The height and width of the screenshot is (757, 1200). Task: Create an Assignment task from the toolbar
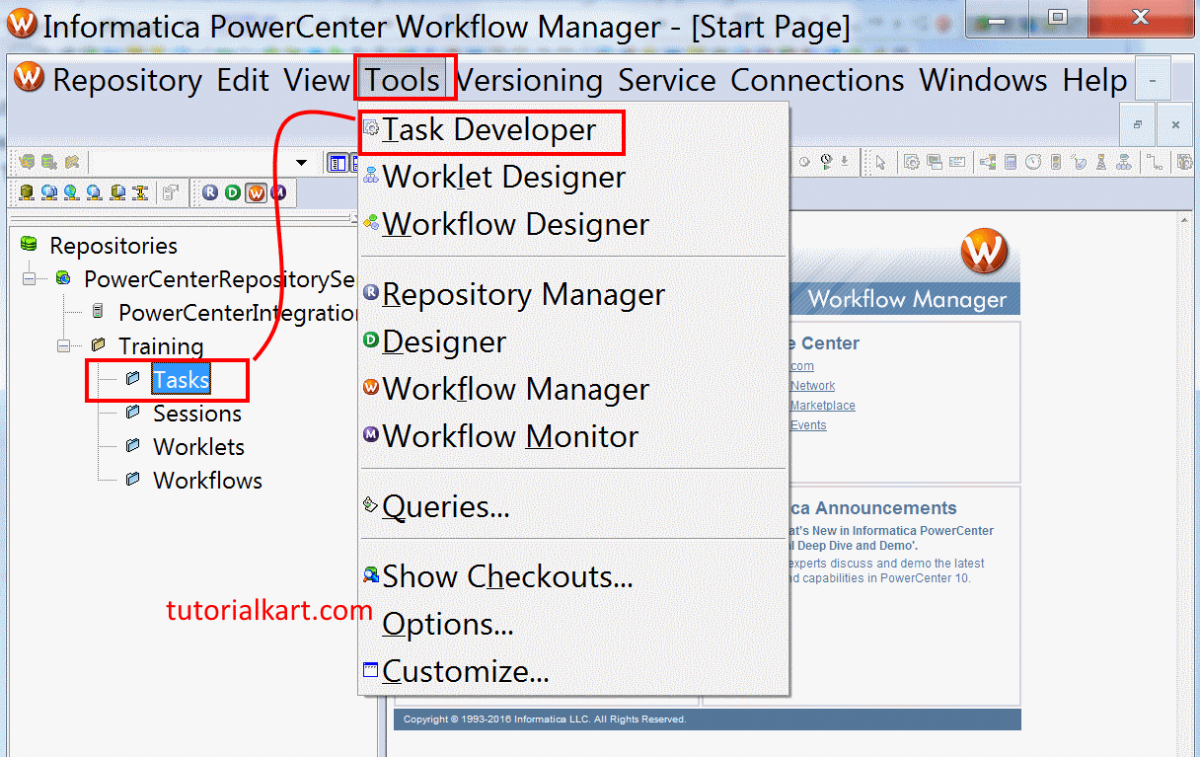pyautogui.click(x=1010, y=162)
